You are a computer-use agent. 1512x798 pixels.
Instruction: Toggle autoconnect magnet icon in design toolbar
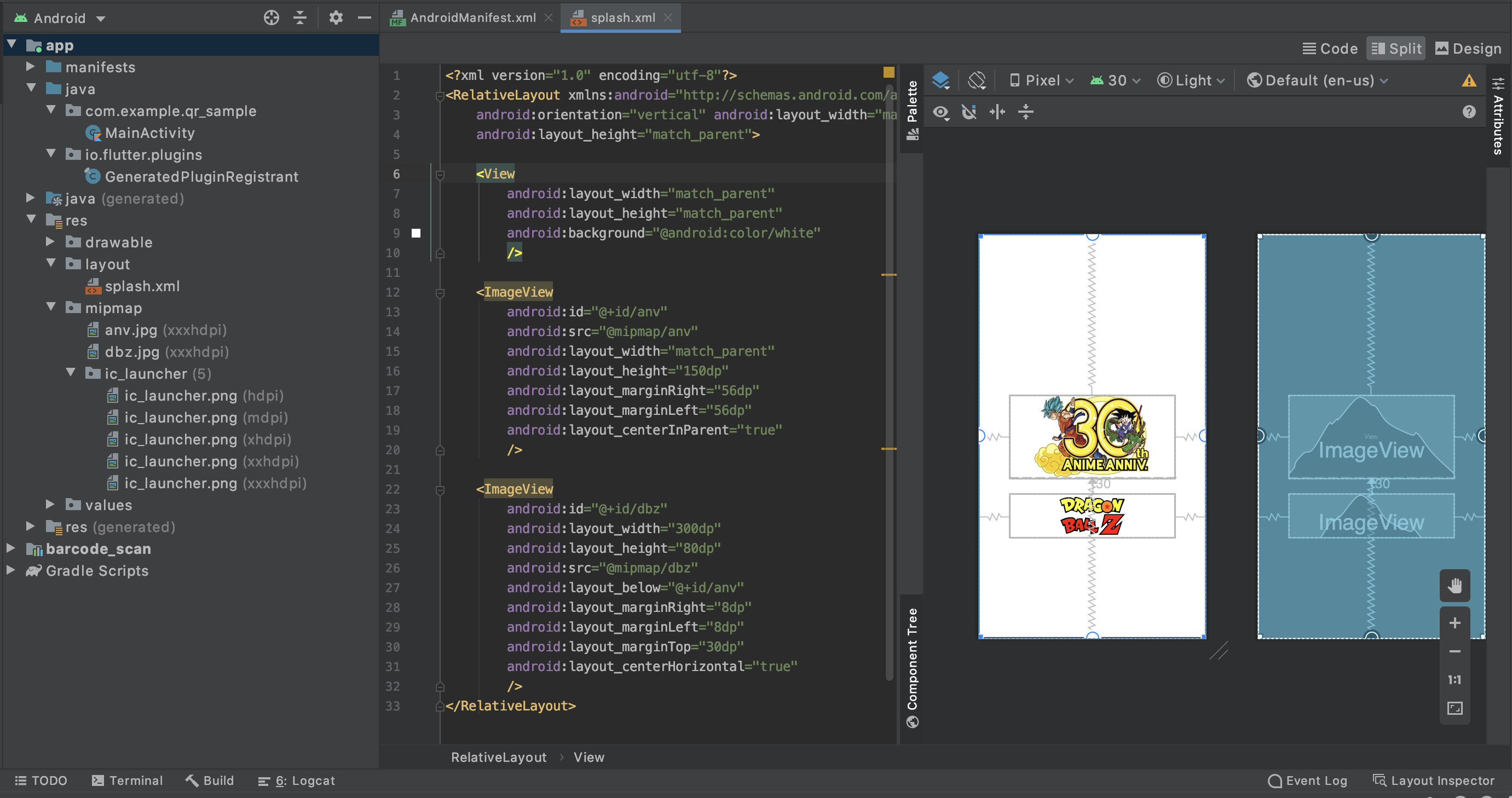tap(969, 112)
